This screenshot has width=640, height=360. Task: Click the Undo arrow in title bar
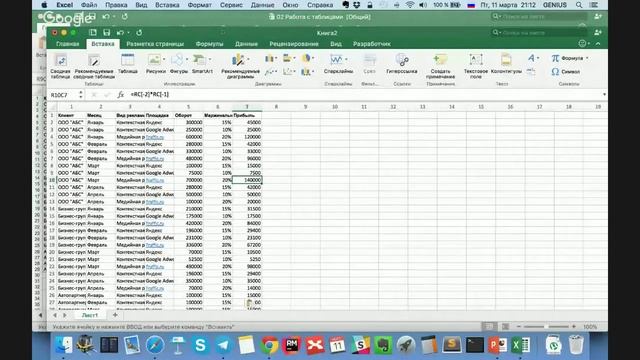tap(120, 33)
